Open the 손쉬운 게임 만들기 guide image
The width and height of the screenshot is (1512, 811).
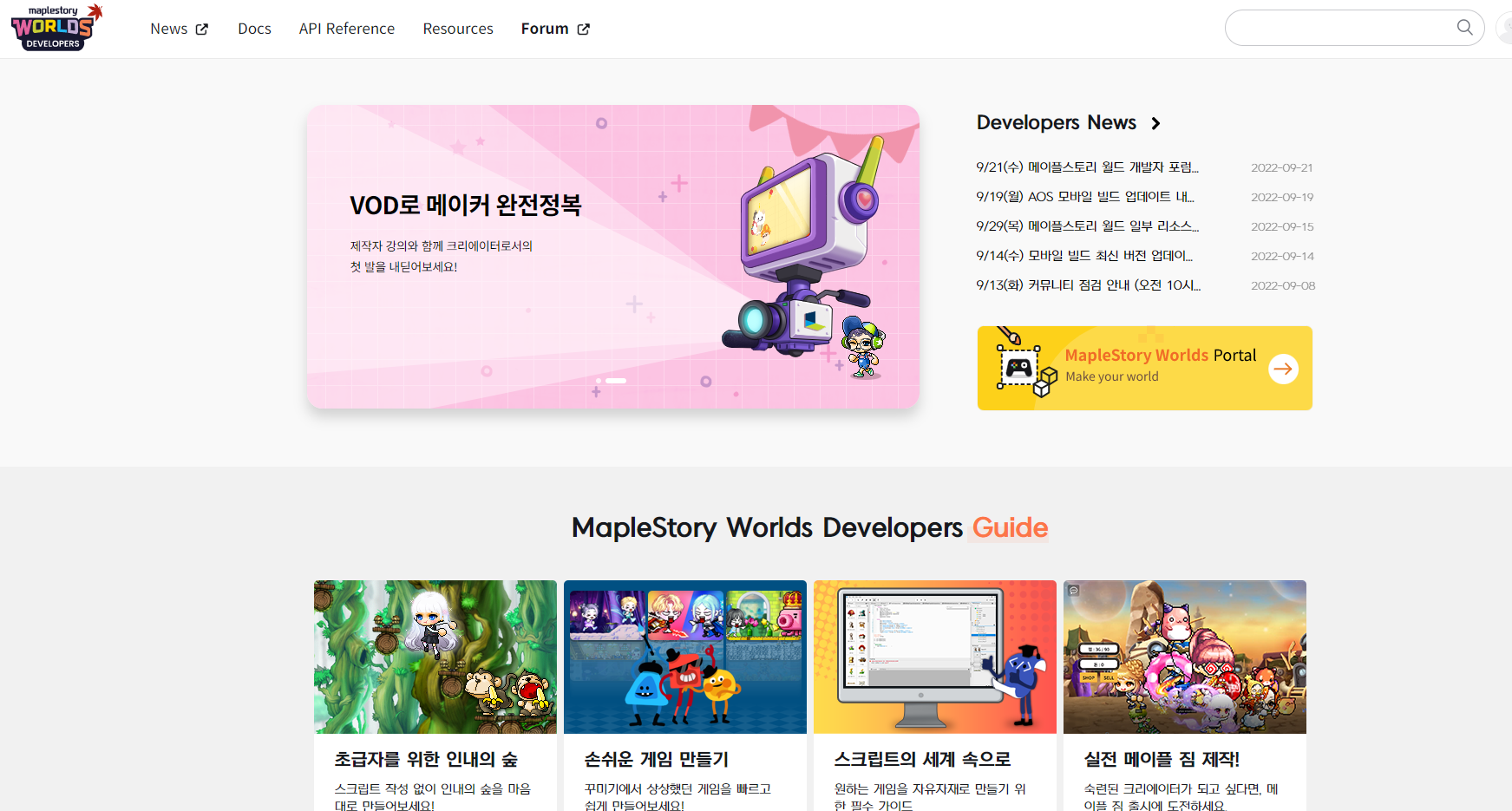click(685, 657)
